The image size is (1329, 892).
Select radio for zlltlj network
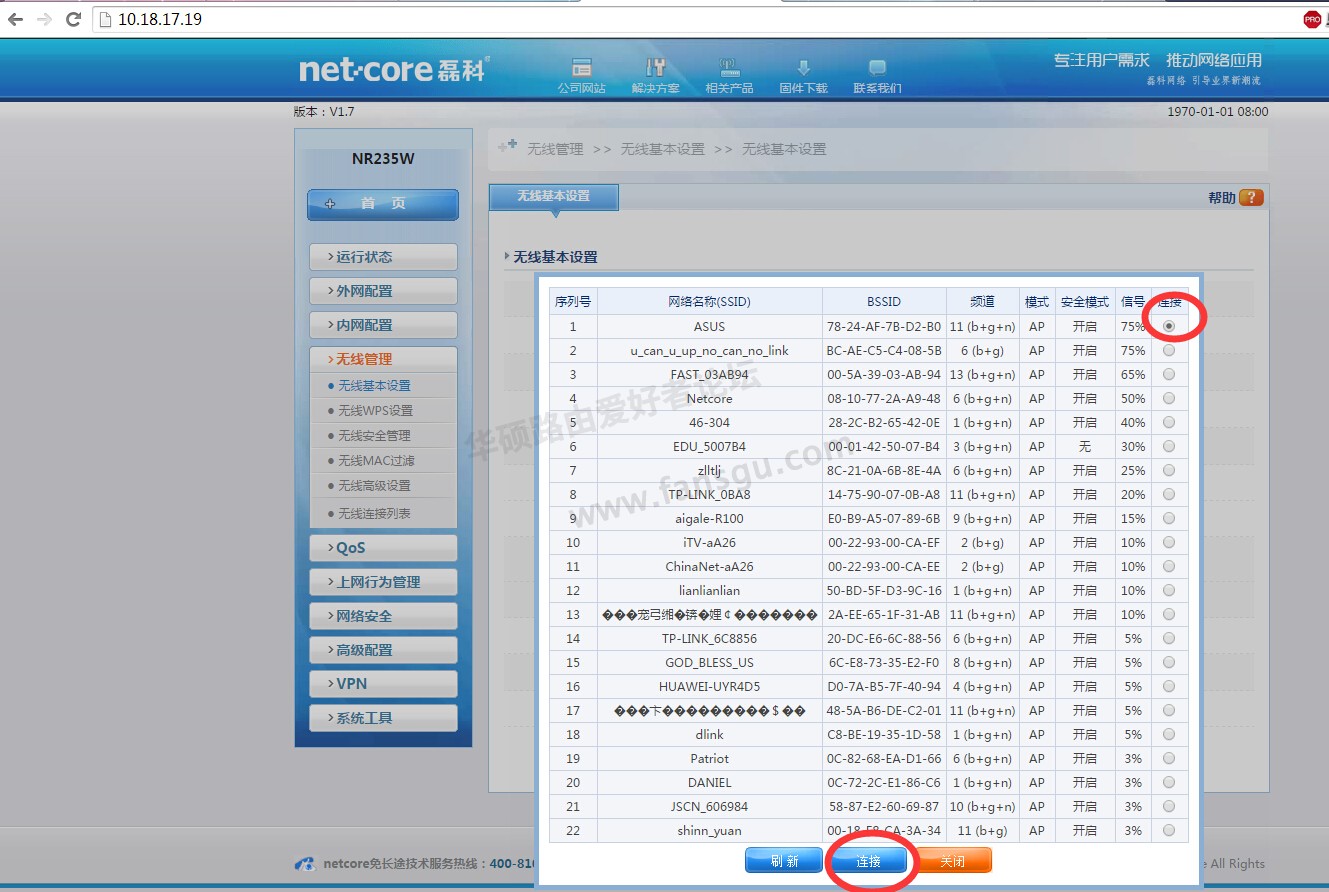1169,470
